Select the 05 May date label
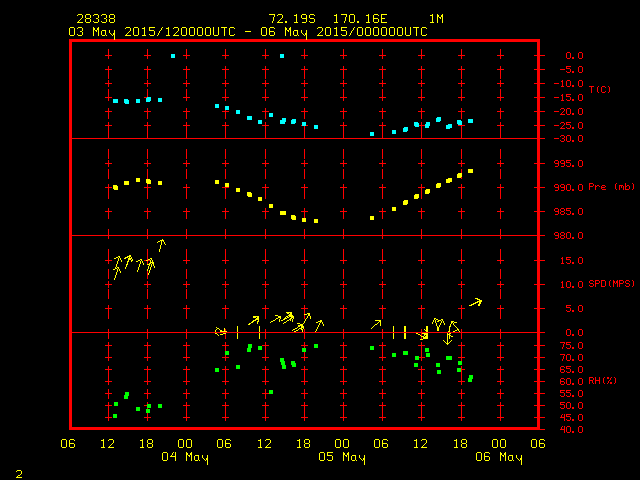 (x=342, y=457)
